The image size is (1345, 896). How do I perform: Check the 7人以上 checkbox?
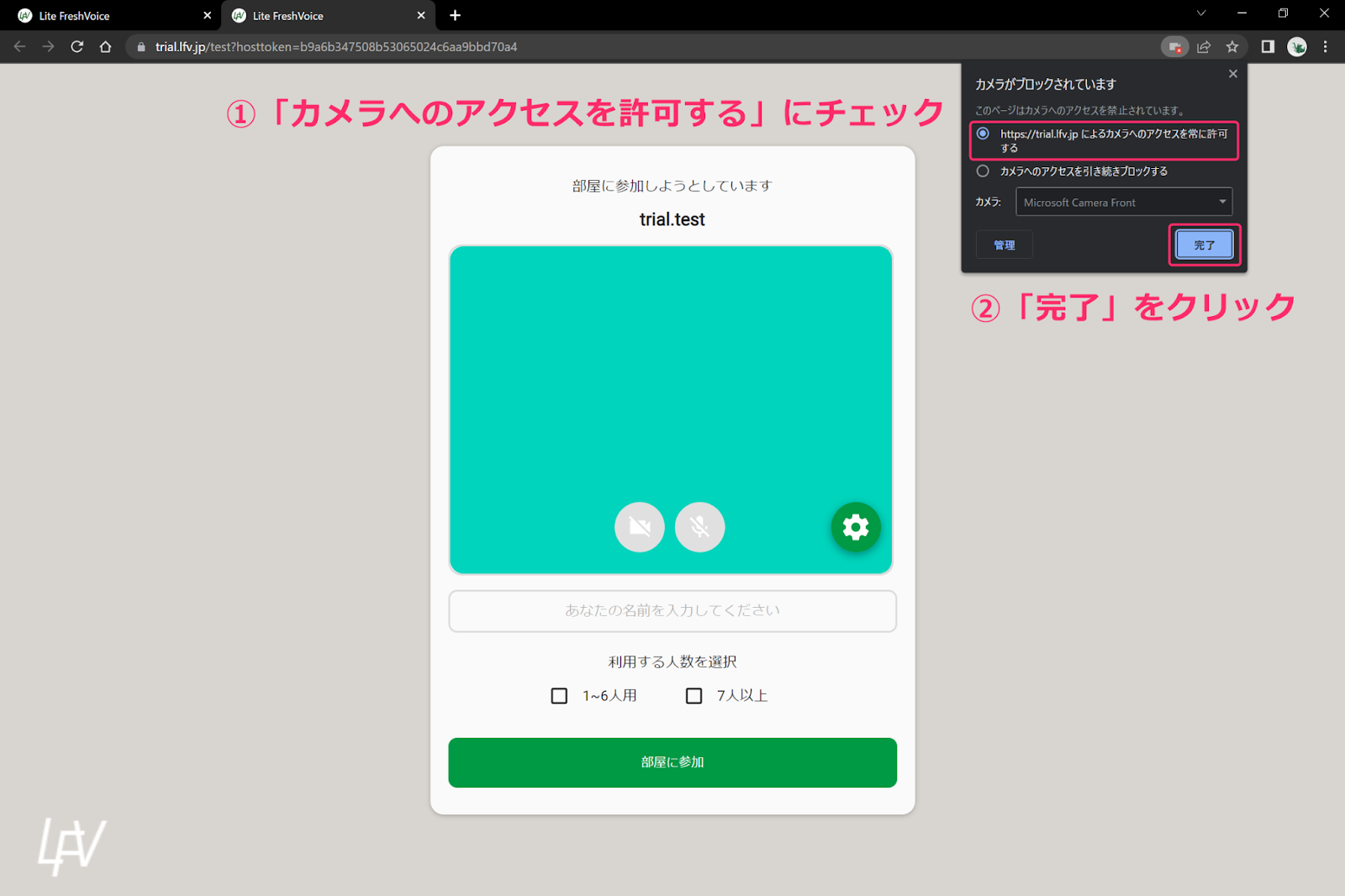(694, 696)
